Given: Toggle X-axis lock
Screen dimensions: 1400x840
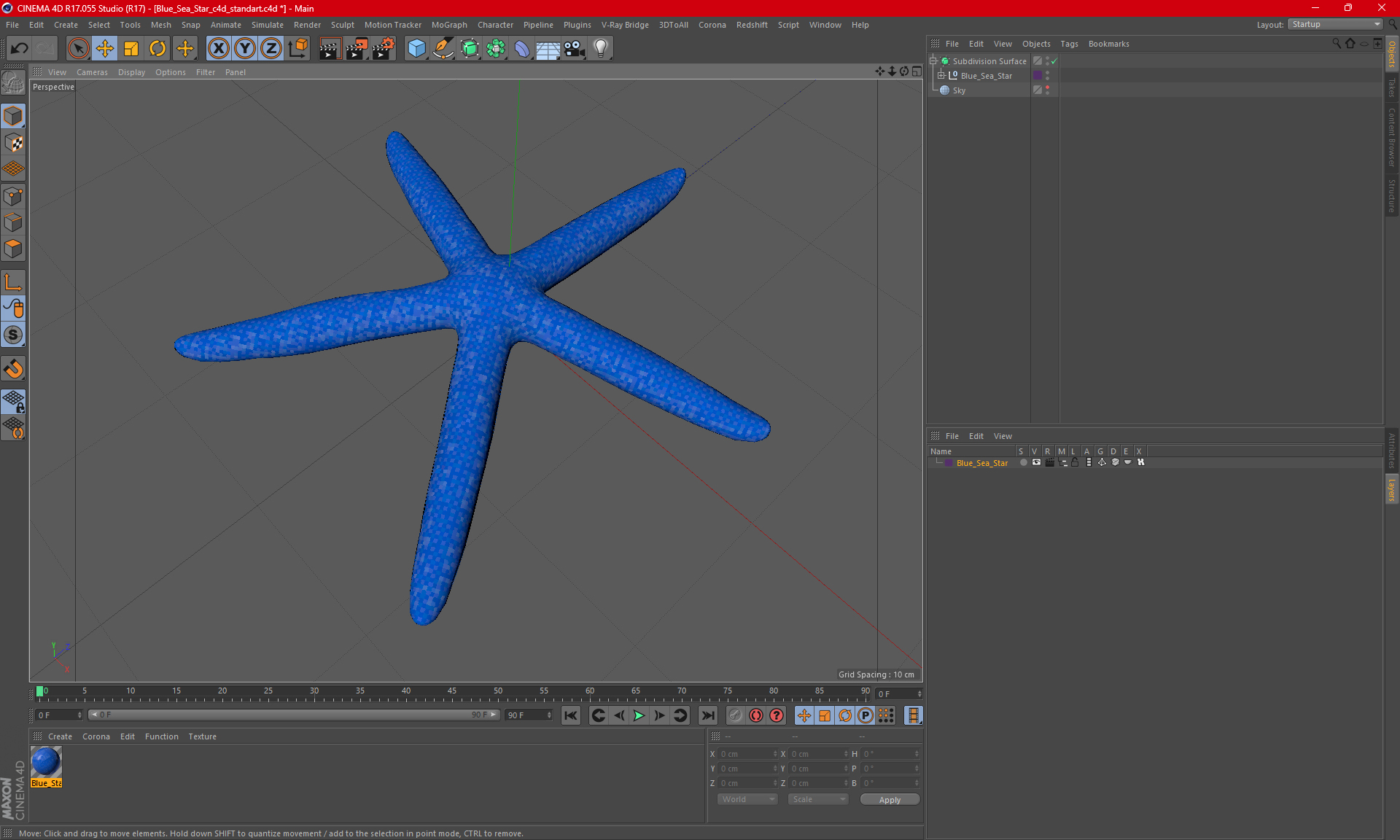Looking at the screenshot, I should 218,49.
